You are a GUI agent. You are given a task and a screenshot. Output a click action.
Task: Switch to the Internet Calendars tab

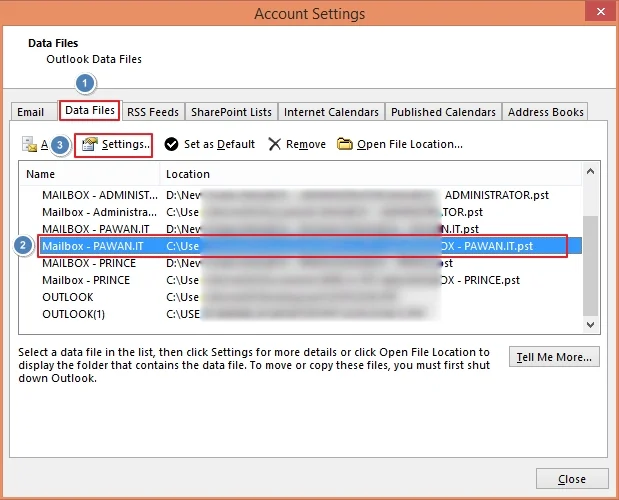[331, 112]
